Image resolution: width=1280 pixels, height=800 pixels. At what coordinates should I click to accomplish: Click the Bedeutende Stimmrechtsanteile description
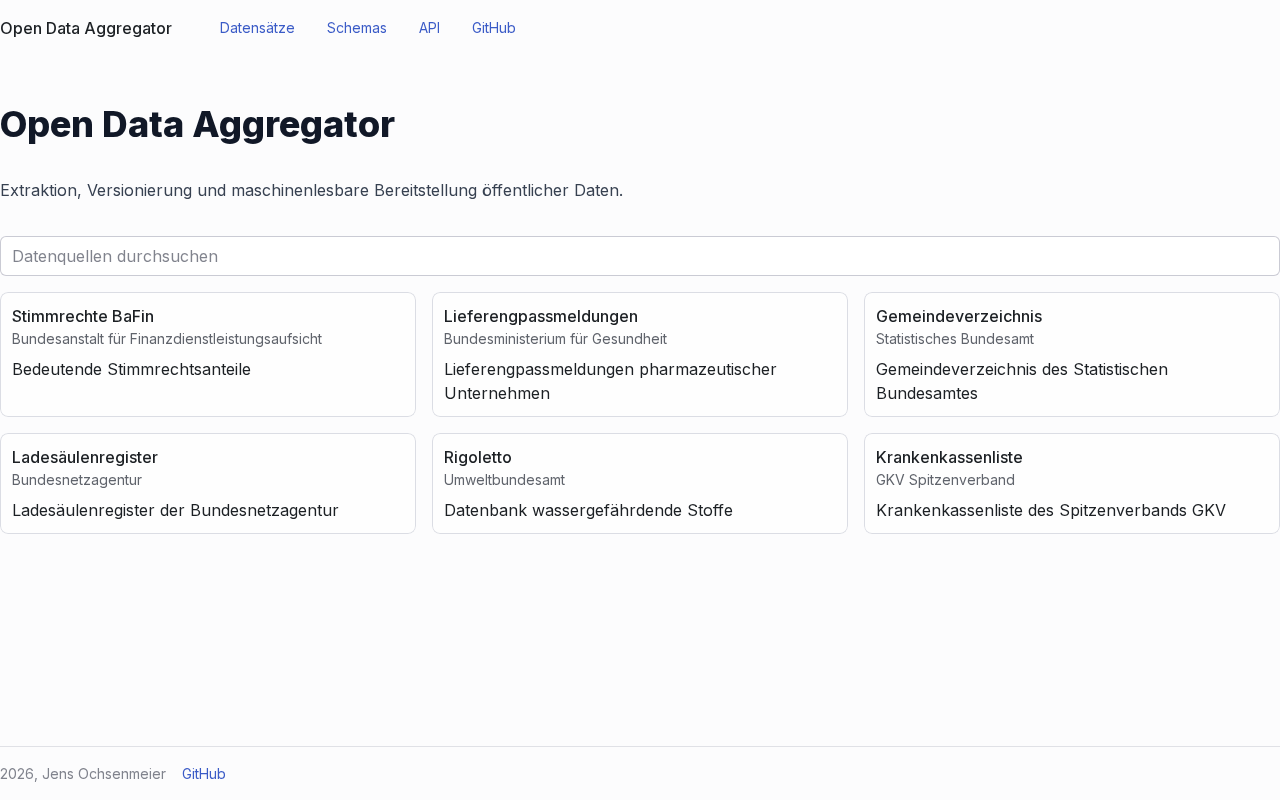[131, 369]
